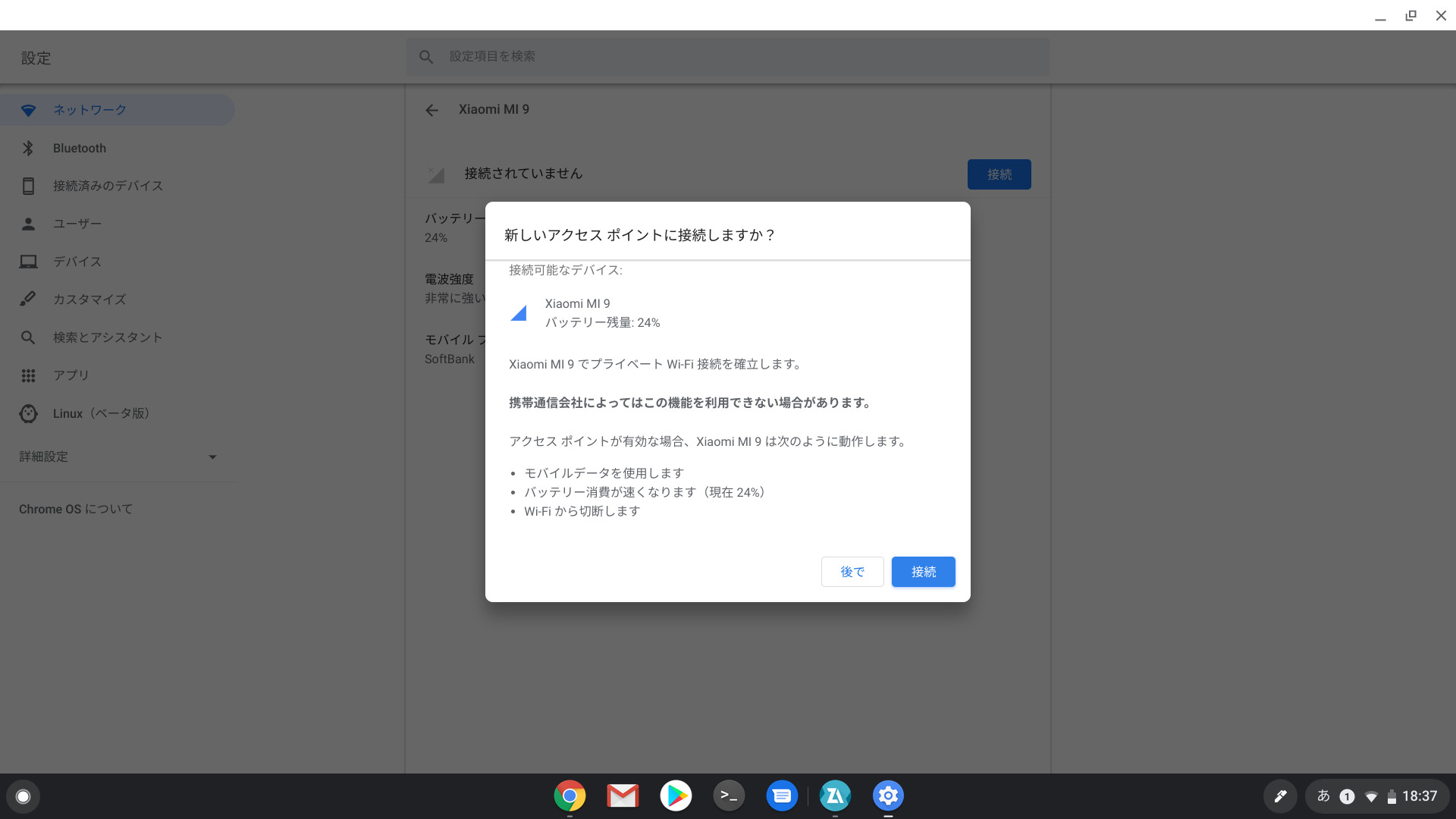The image size is (1456, 819).
Task: Click the Wi-Fi status icon in tray
Action: pos(1371,797)
